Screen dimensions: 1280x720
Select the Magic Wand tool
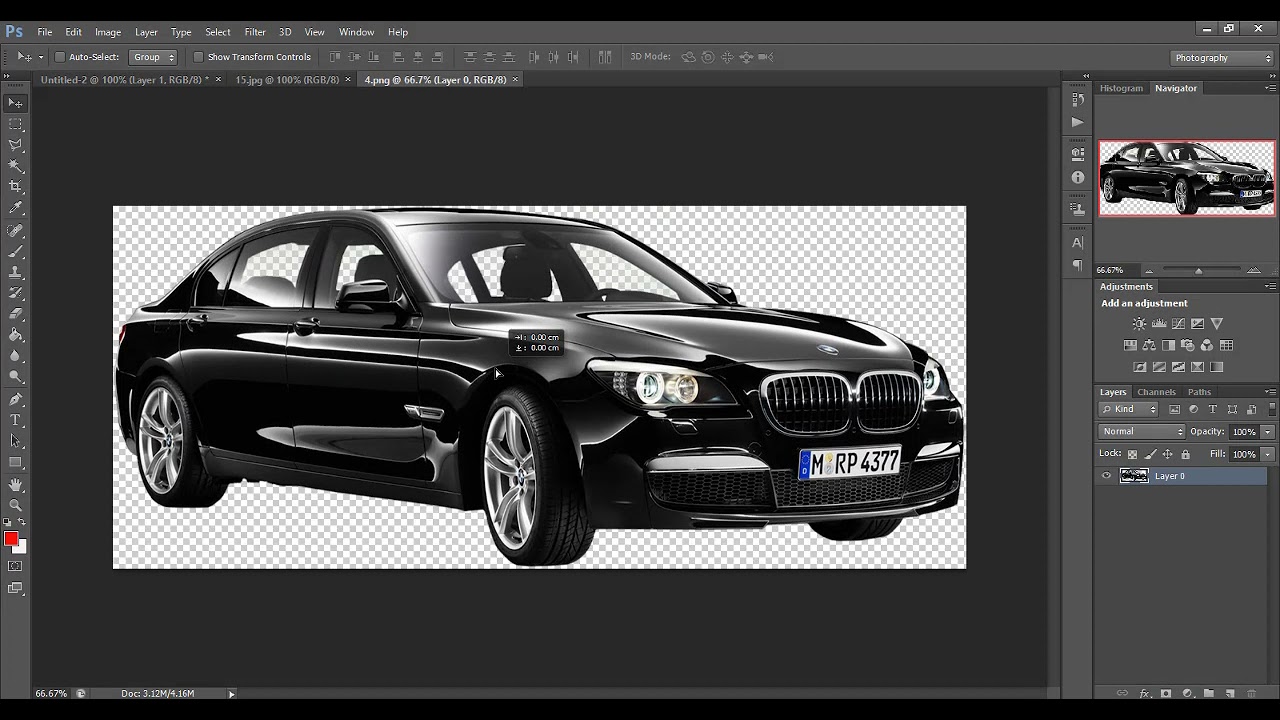click(16, 166)
